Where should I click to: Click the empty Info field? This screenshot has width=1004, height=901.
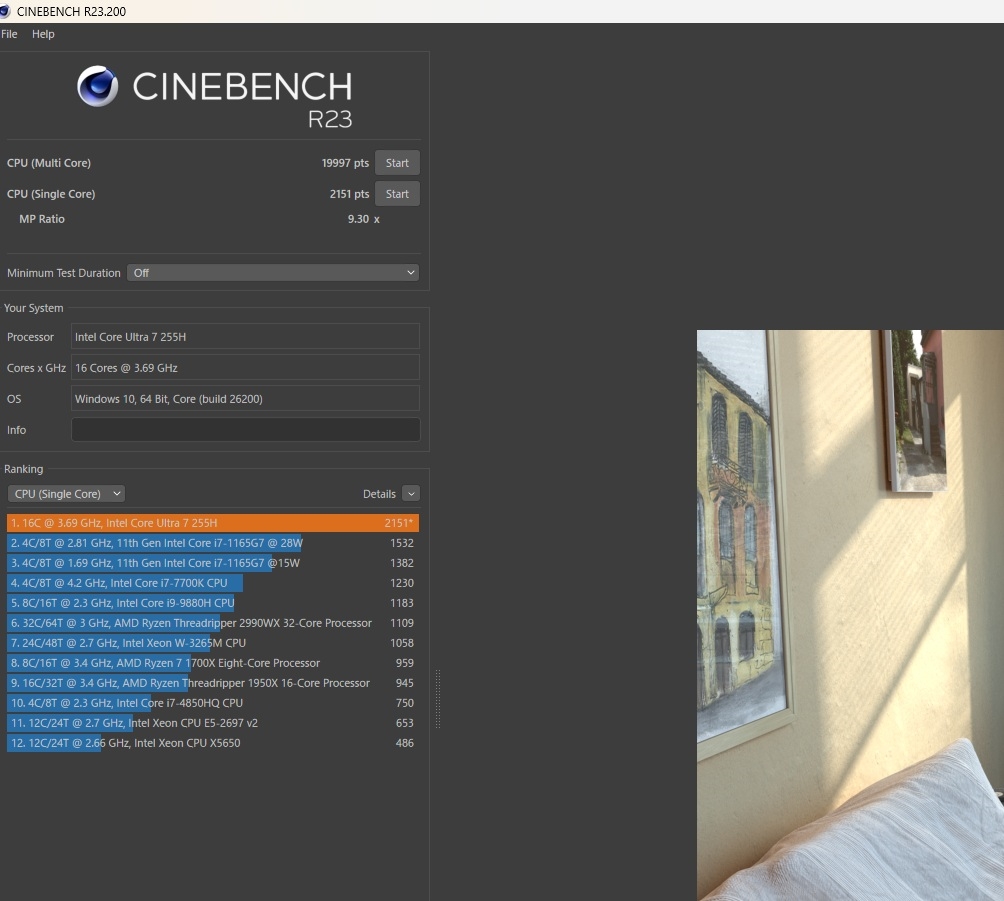[245, 430]
